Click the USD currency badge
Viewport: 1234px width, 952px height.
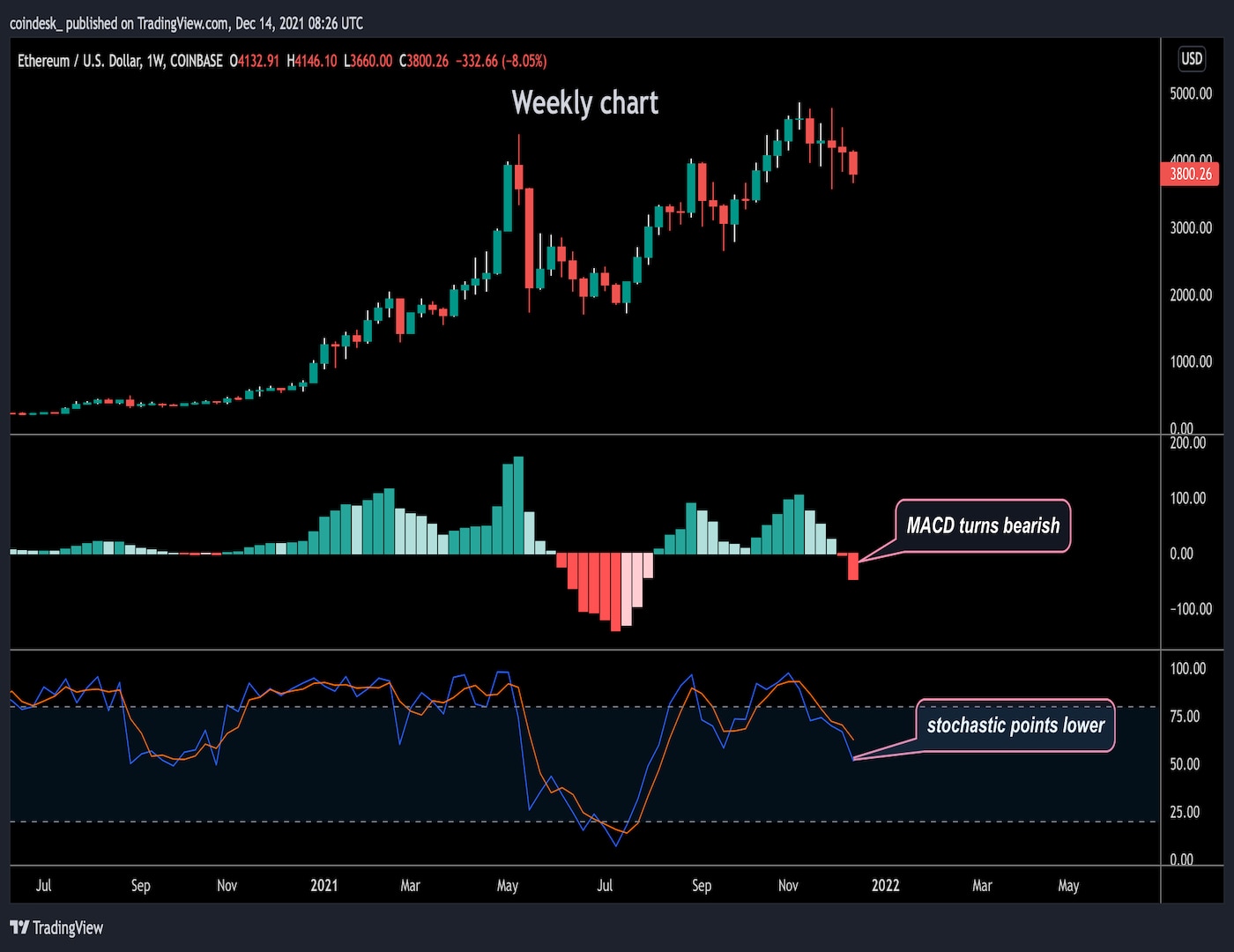point(1191,59)
